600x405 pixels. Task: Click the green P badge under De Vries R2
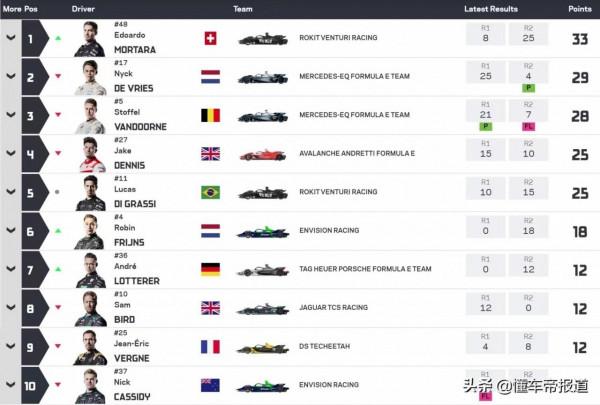coord(527,87)
